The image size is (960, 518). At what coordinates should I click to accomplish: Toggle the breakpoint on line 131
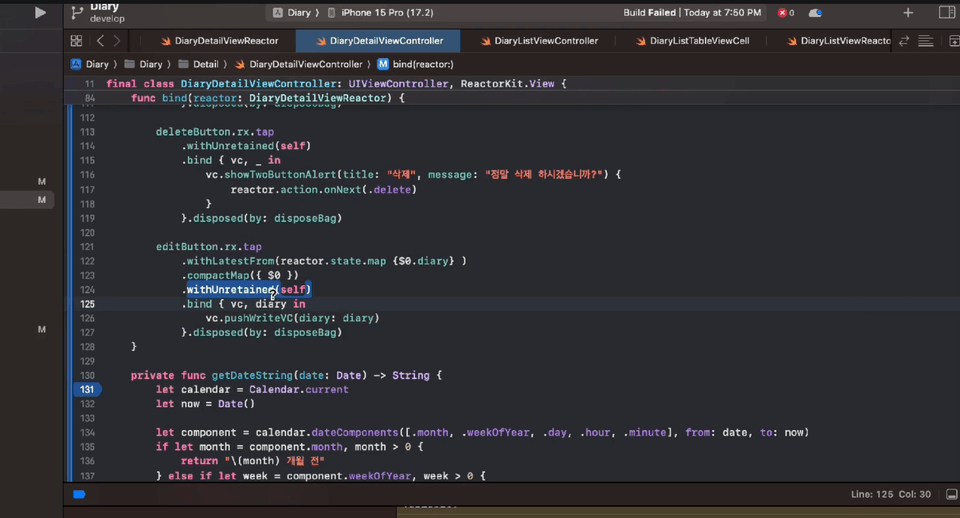click(87, 389)
